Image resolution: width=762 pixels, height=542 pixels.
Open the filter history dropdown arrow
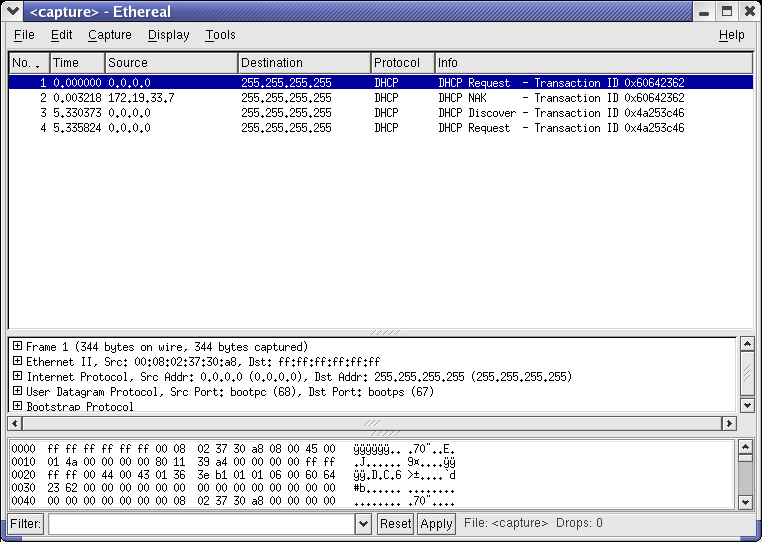tap(363, 523)
